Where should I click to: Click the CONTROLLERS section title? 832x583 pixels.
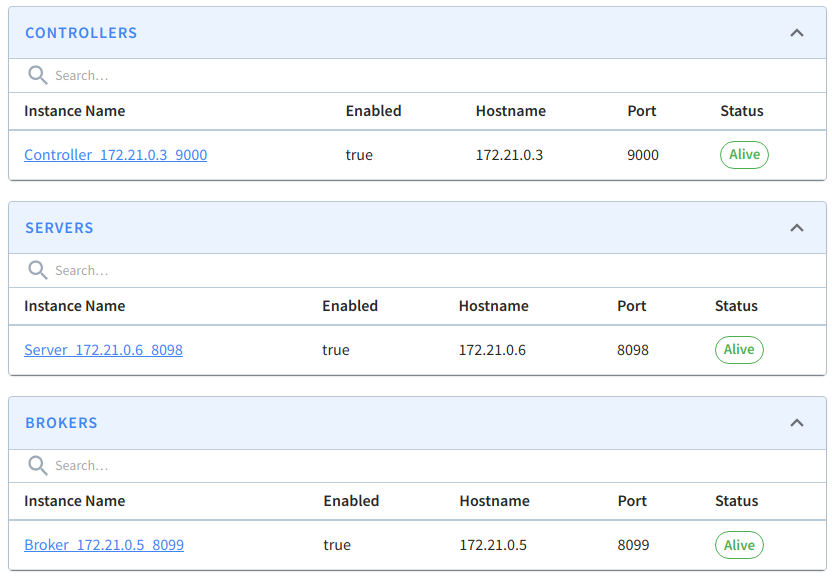click(81, 33)
